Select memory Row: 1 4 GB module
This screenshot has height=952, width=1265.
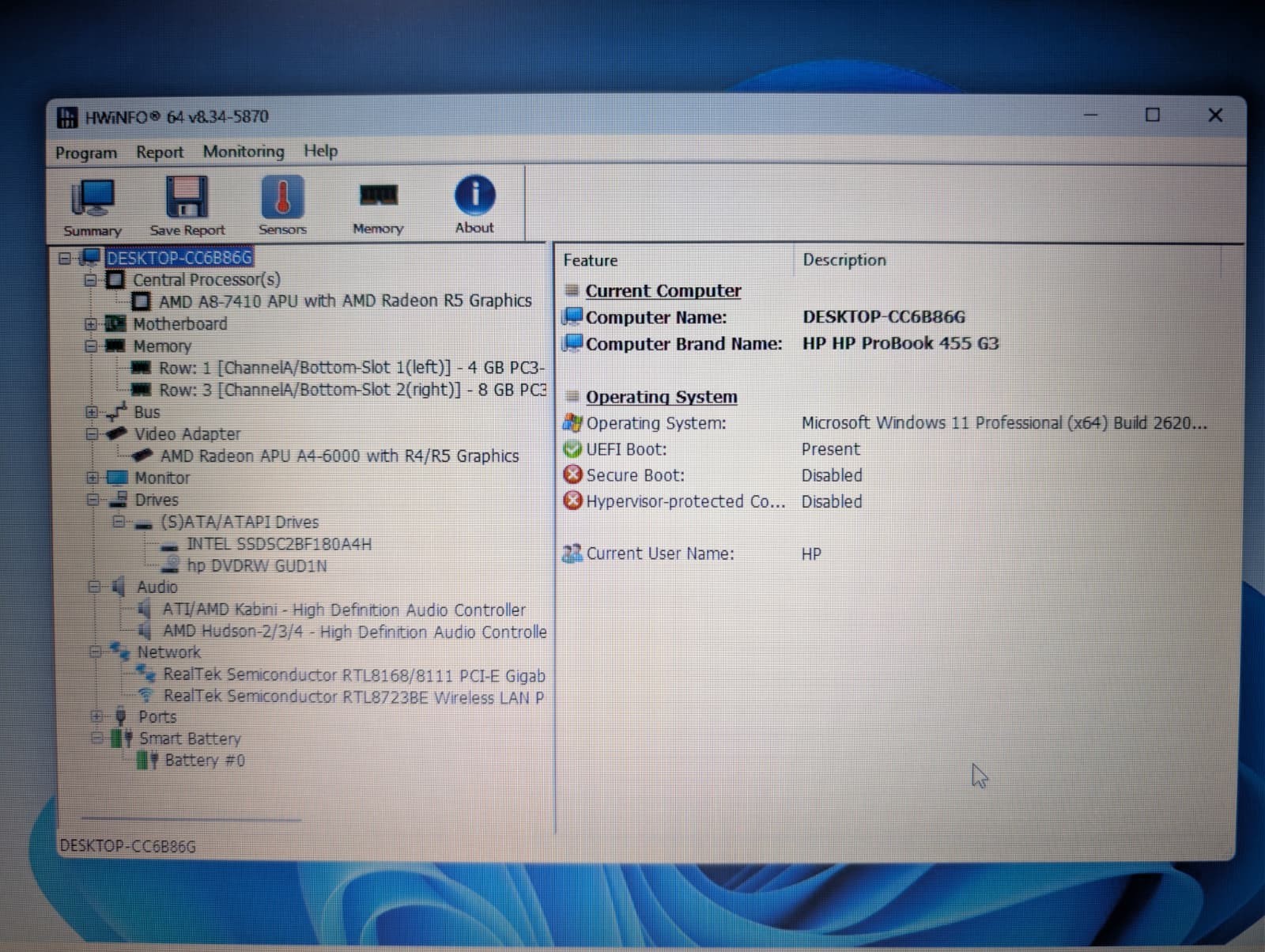(352, 368)
